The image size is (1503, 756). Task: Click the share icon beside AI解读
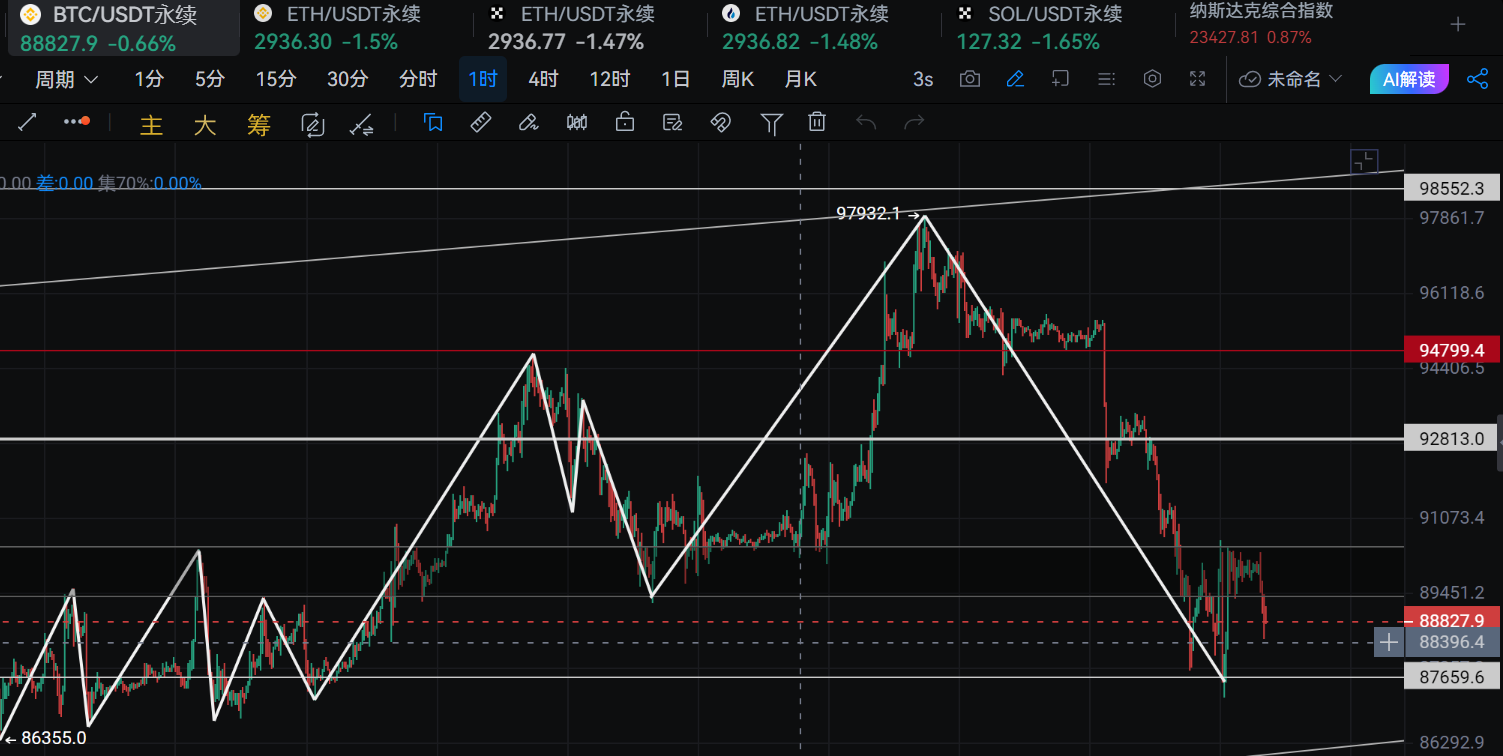[x=1477, y=79]
